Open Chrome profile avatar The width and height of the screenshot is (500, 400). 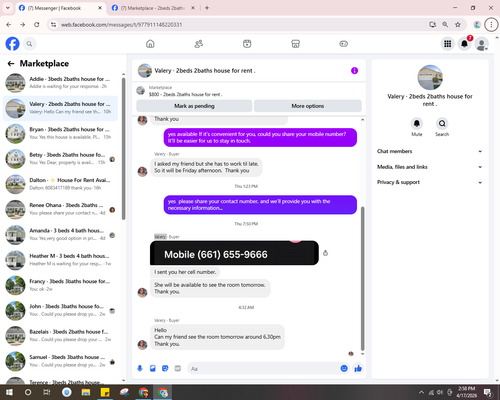pos(477,25)
